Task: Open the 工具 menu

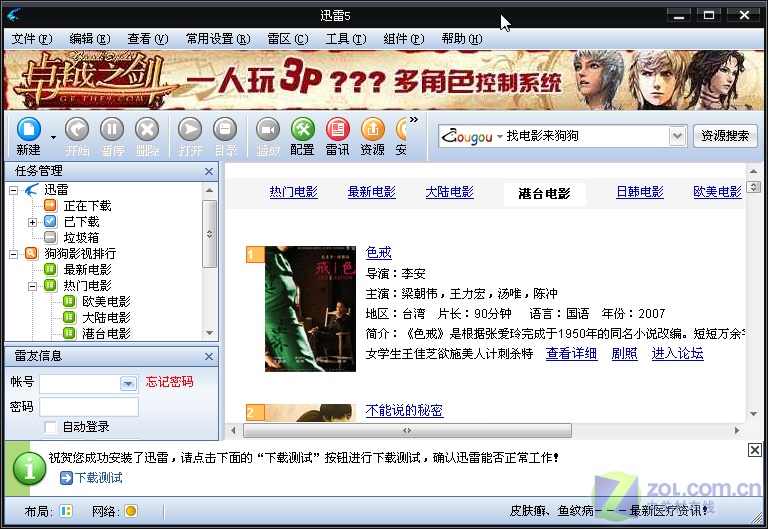Action: coord(346,39)
